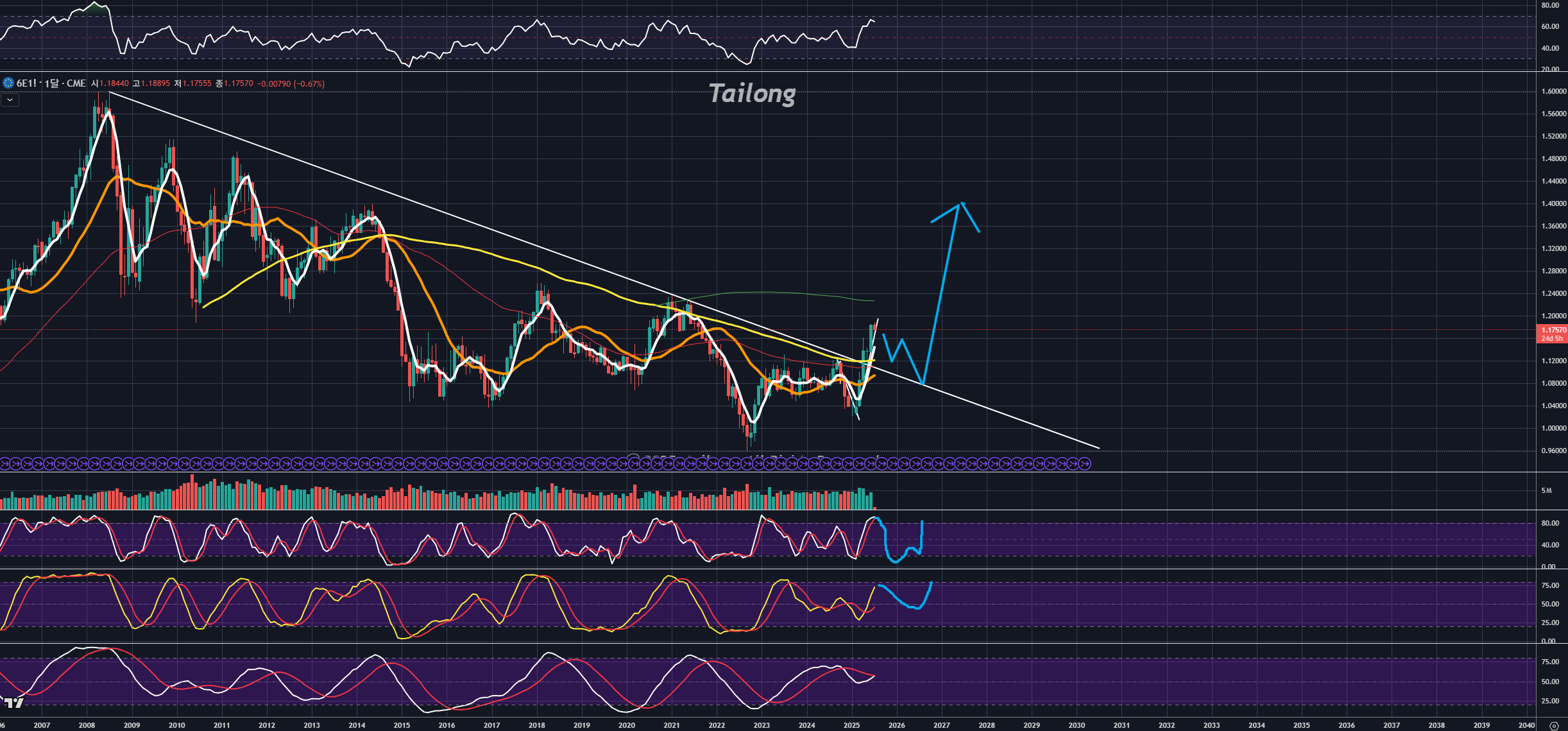Click the 2025 label on time axis

(851, 725)
